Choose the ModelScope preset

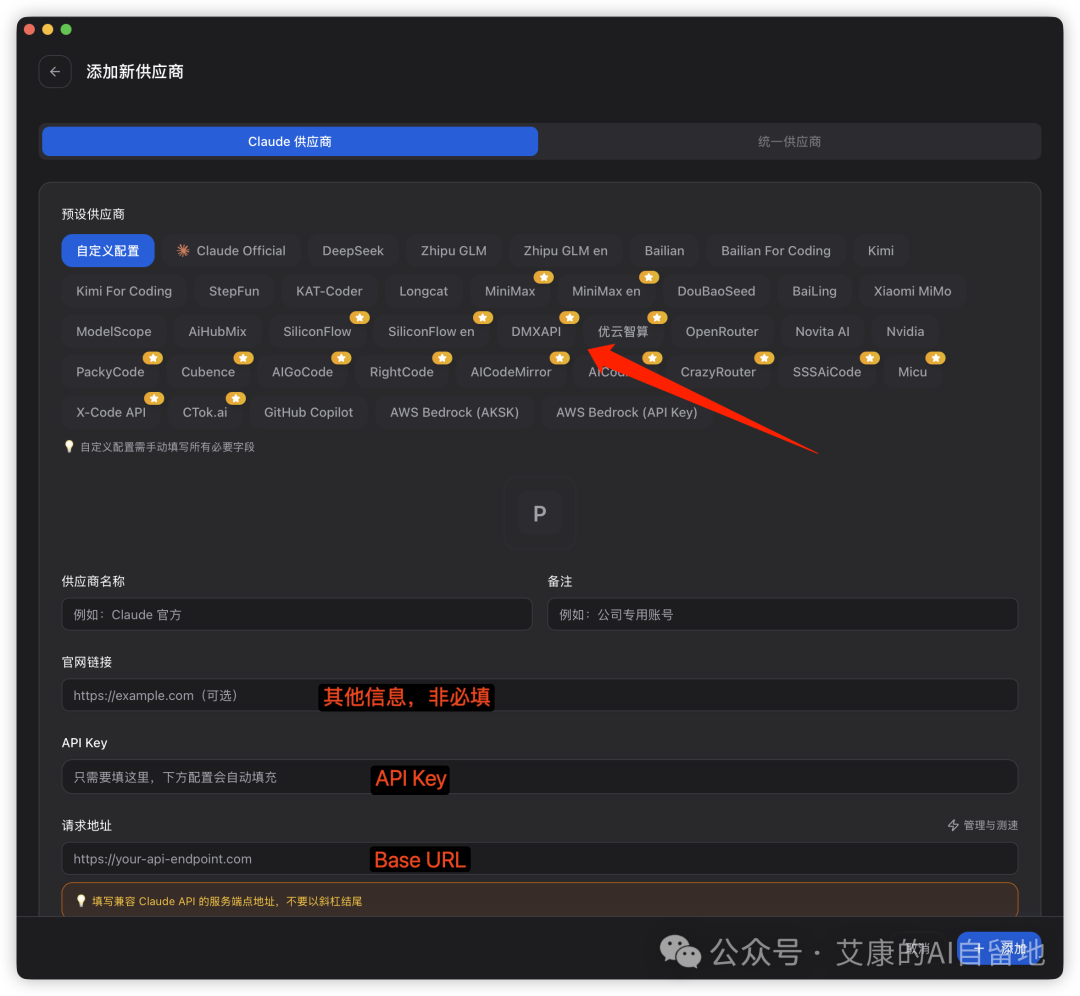click(x=114, y=332)
